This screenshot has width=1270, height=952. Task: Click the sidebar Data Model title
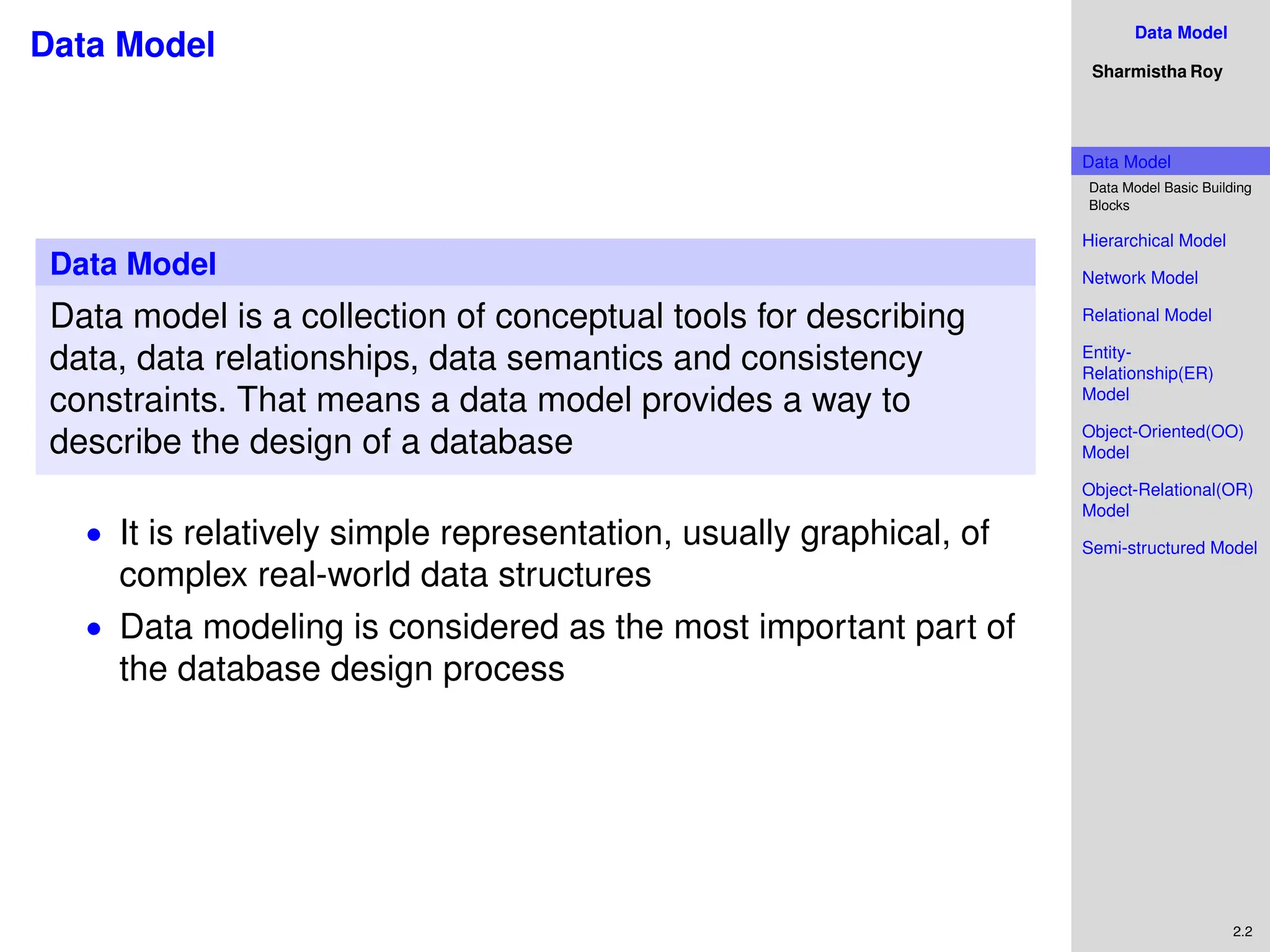point(1181,32)
